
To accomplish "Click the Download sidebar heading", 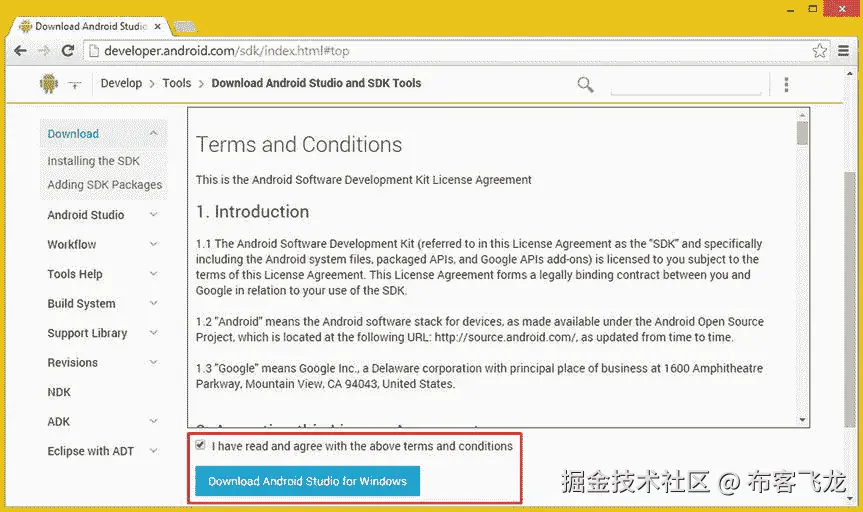I will [73, 134].
